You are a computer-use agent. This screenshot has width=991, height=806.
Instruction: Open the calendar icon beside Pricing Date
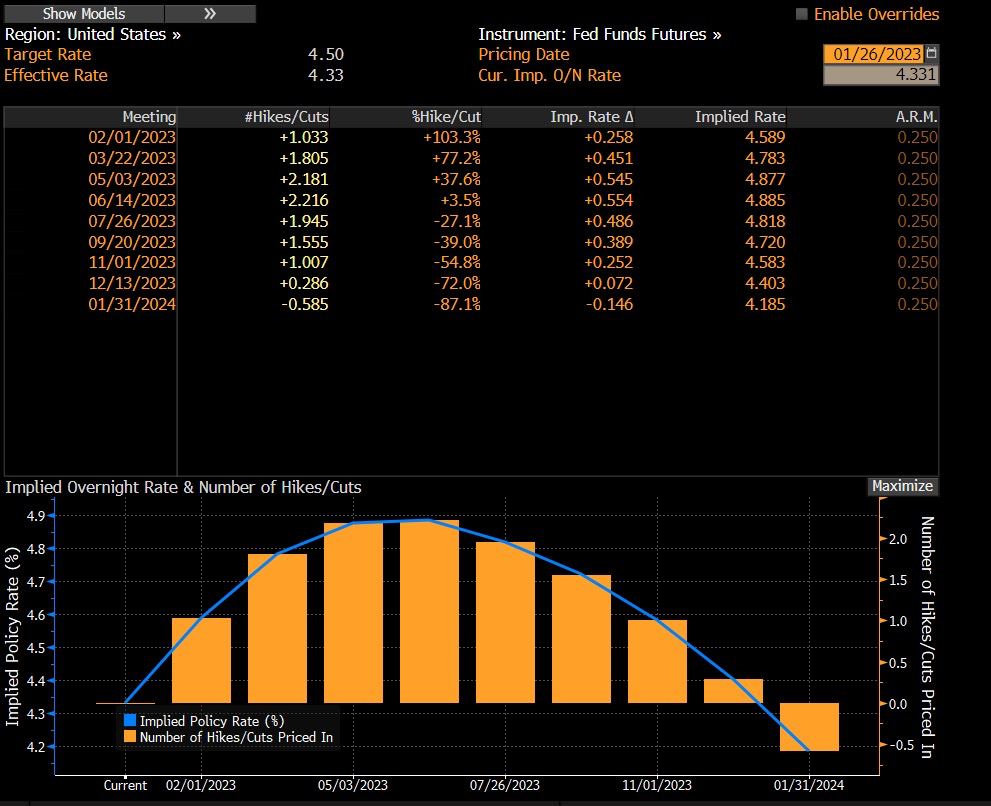click(x=932, y=54)
